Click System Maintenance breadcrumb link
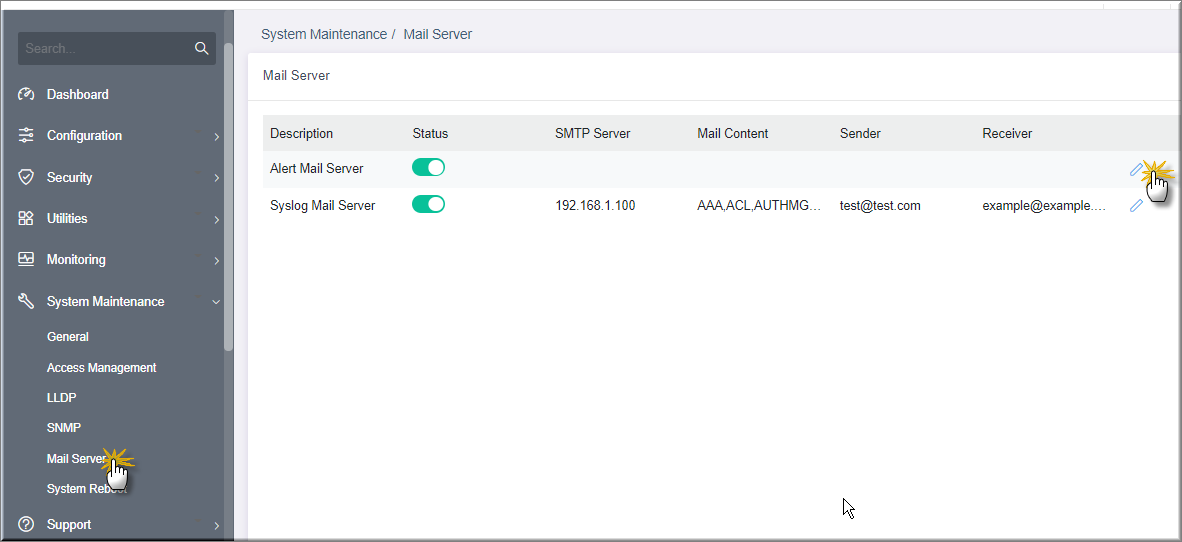Viewport: 1182px width, 542px height. [323, 34]
